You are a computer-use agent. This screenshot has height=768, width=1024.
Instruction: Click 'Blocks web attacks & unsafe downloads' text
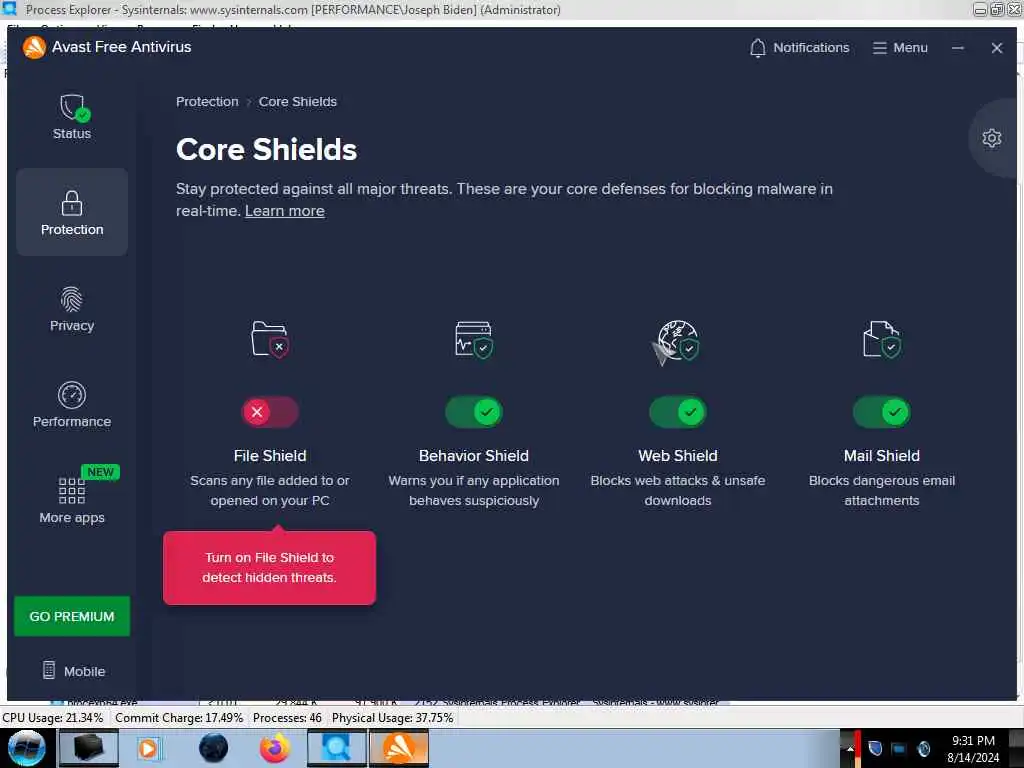678,490
